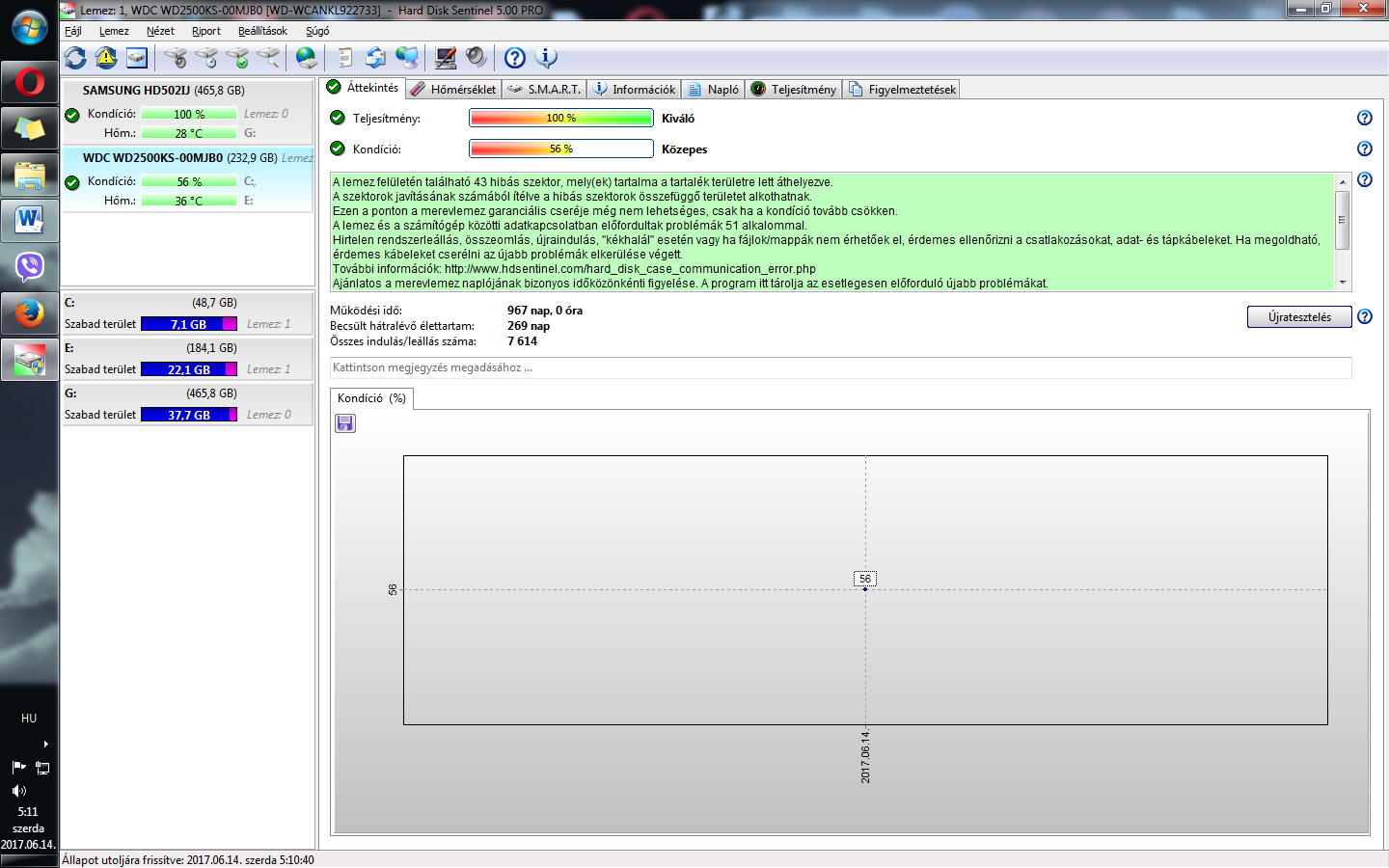
Task: Click the disk with speaker toolbar icon
Action: [x=176, y=58]
